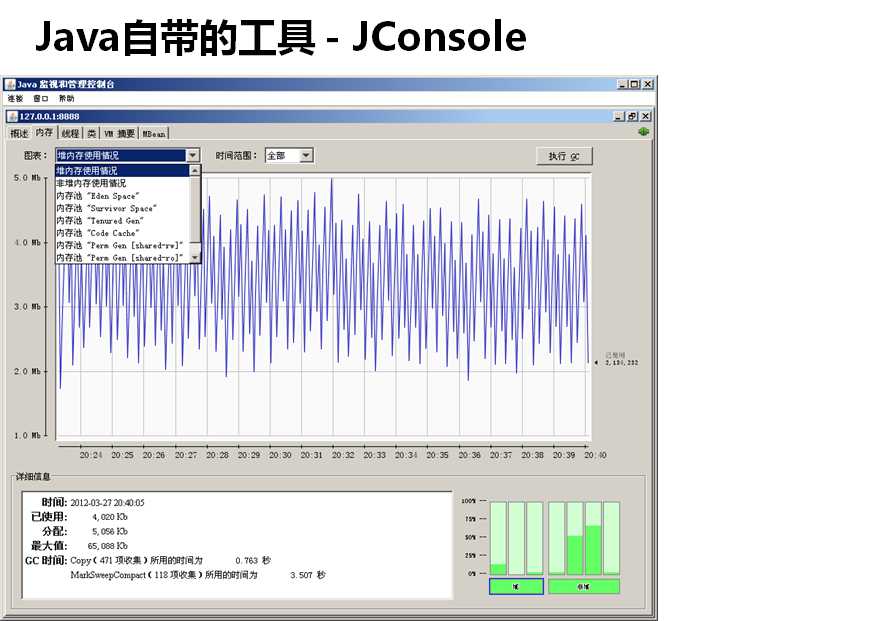The image size is (892, 621).
Task: Open the 时间范围 dropdown arrow
Action: (x=306, y=155)
